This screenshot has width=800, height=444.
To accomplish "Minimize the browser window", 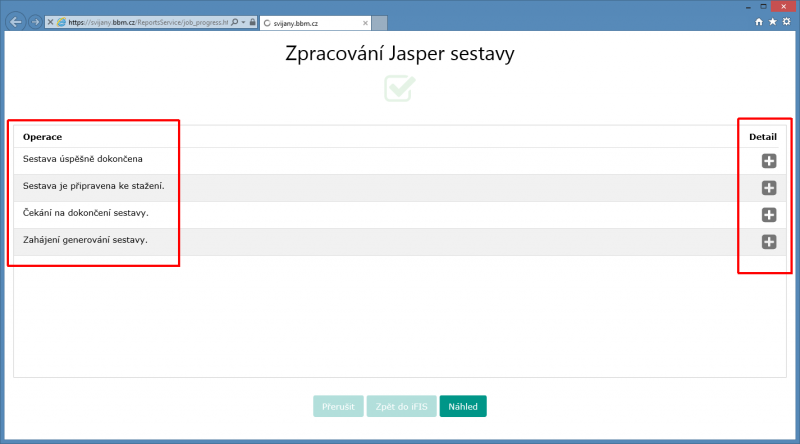I will (x=748, y=7).
